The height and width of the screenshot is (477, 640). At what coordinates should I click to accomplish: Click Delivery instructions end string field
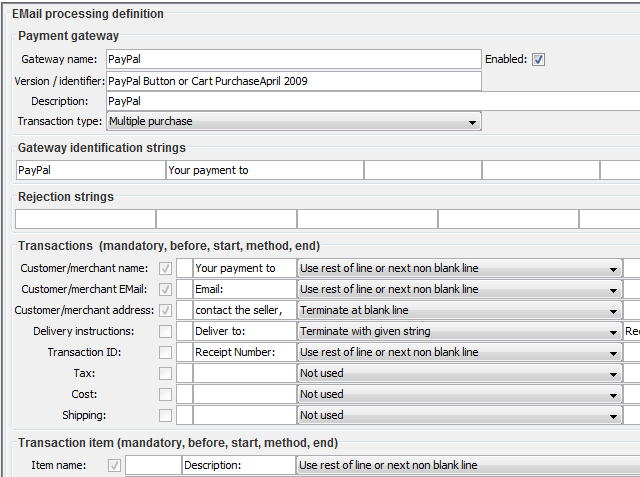pyautogui.click(x=632, y=331)
